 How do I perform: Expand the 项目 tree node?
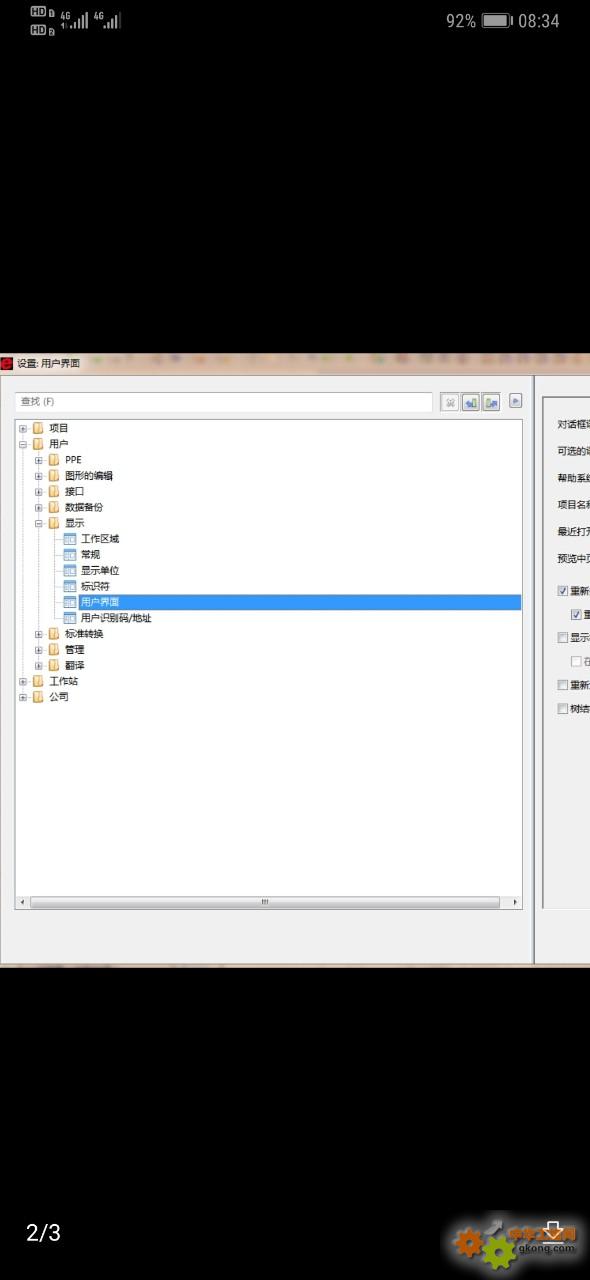pos(23,429)
